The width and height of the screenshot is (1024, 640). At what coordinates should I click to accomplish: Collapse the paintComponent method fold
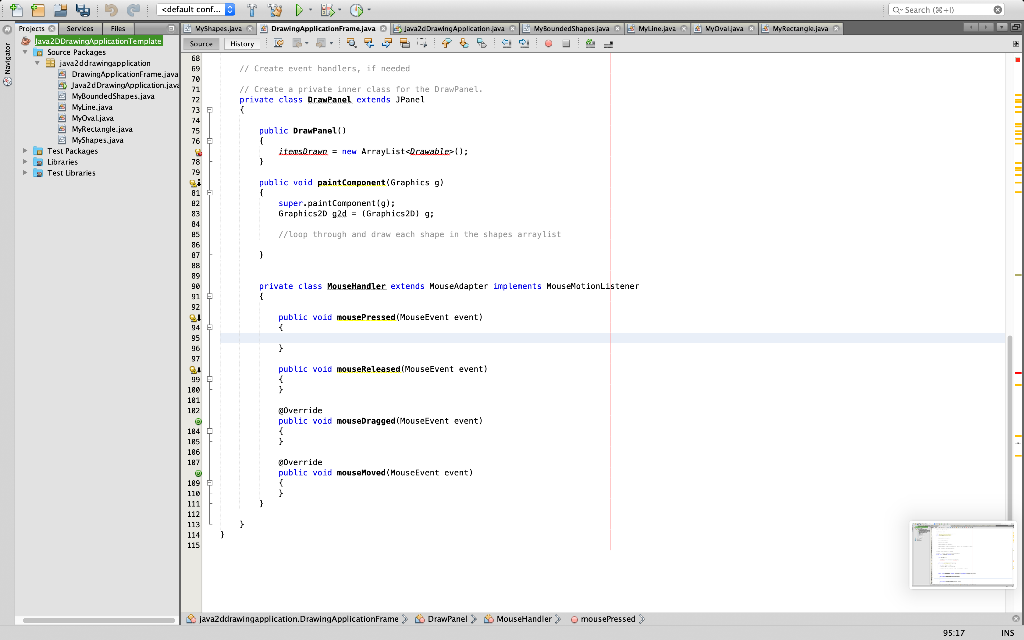tap(209, 192)
